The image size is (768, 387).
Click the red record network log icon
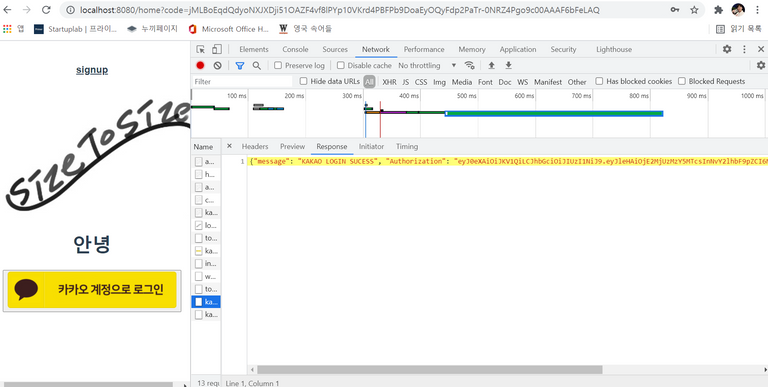[x=200, y=66]
